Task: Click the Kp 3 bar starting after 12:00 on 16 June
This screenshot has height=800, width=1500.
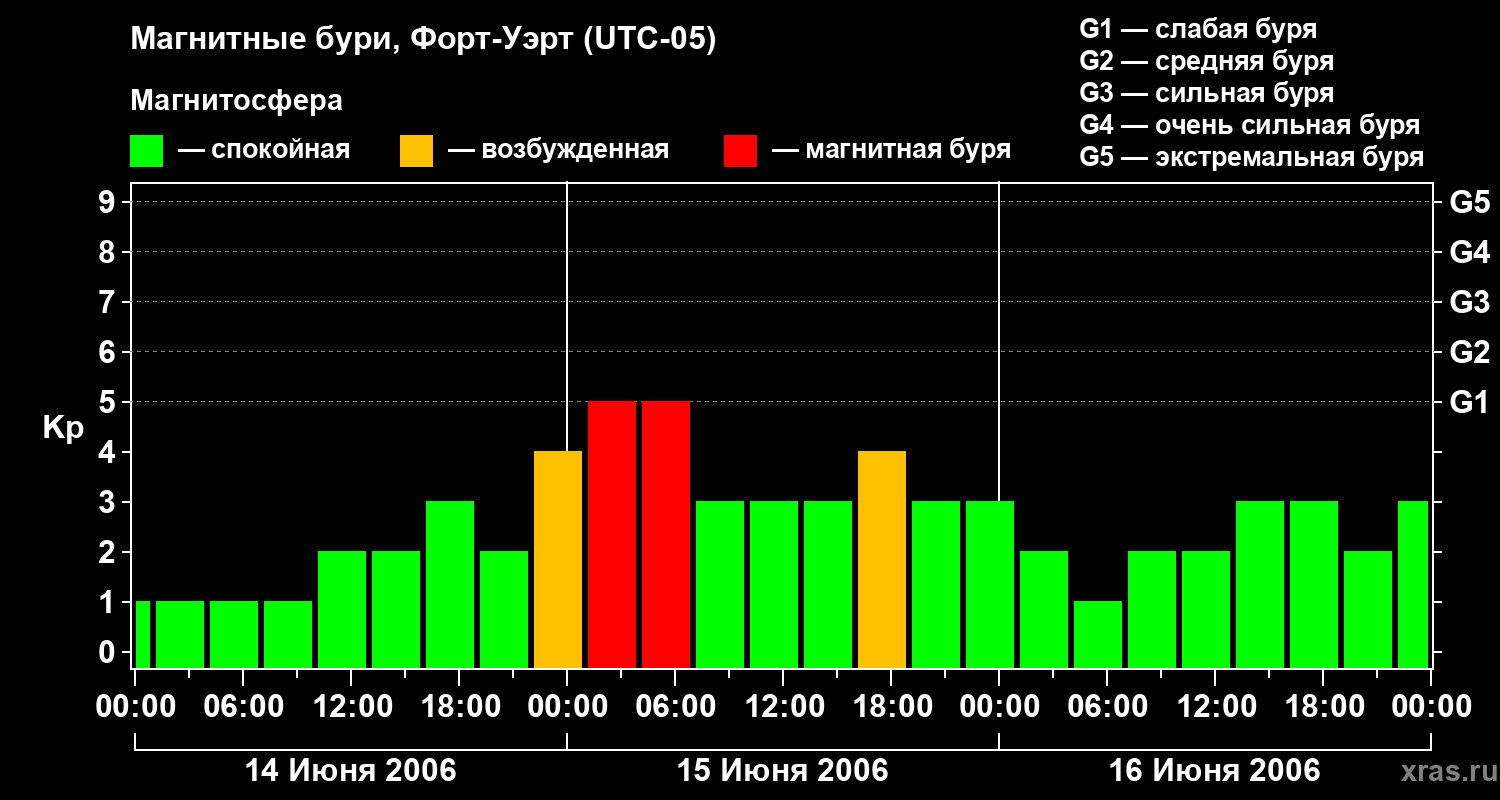Action: (1260, 585)
